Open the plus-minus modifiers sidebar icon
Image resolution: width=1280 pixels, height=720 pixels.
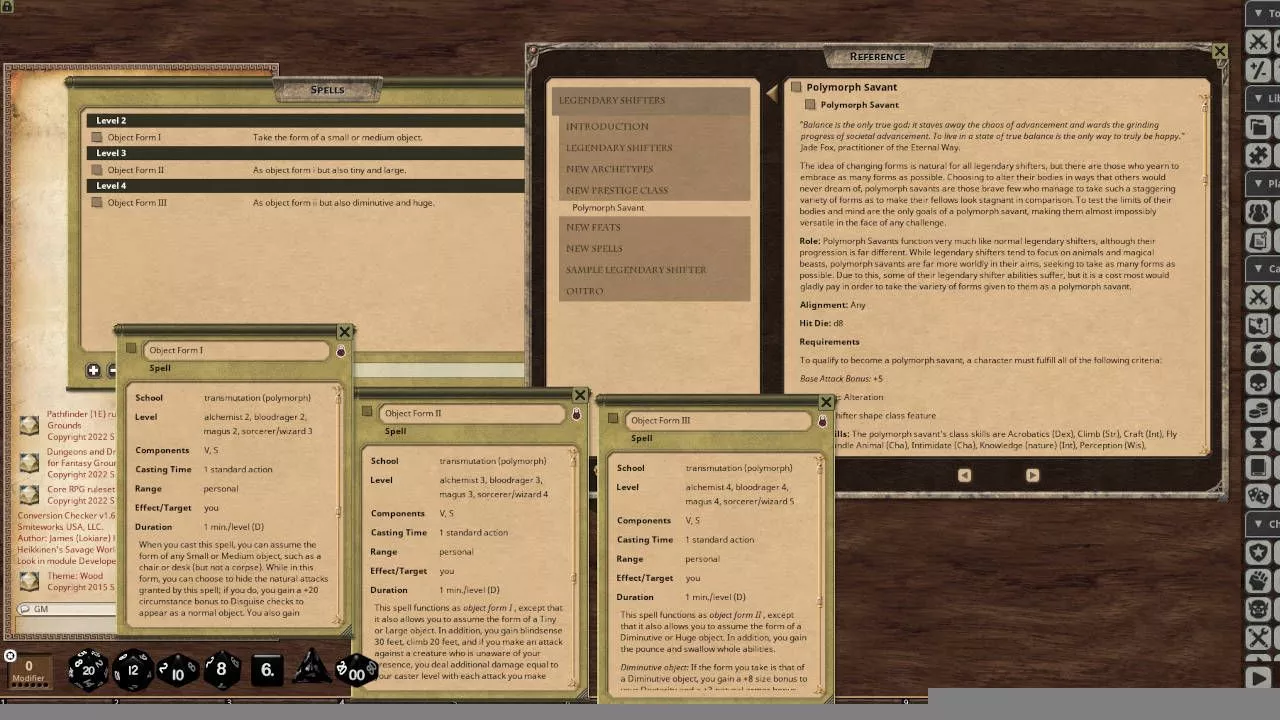point(1259,70)
